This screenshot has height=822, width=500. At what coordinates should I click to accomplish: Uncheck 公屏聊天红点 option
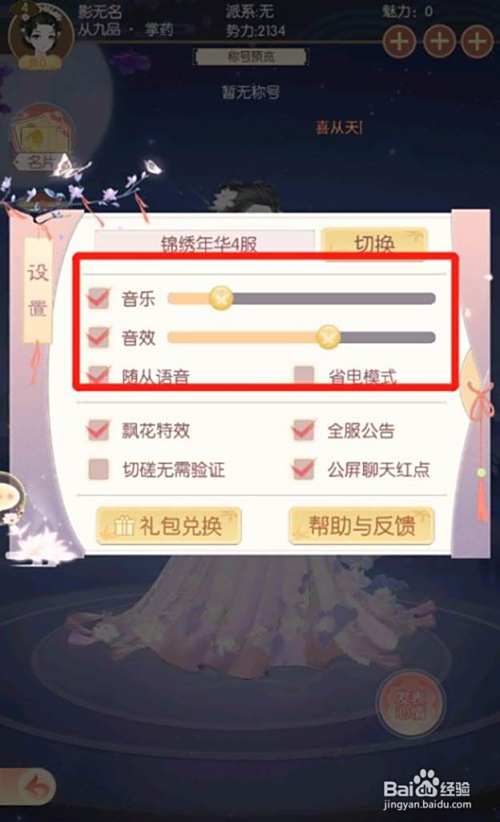click(304, 469)
